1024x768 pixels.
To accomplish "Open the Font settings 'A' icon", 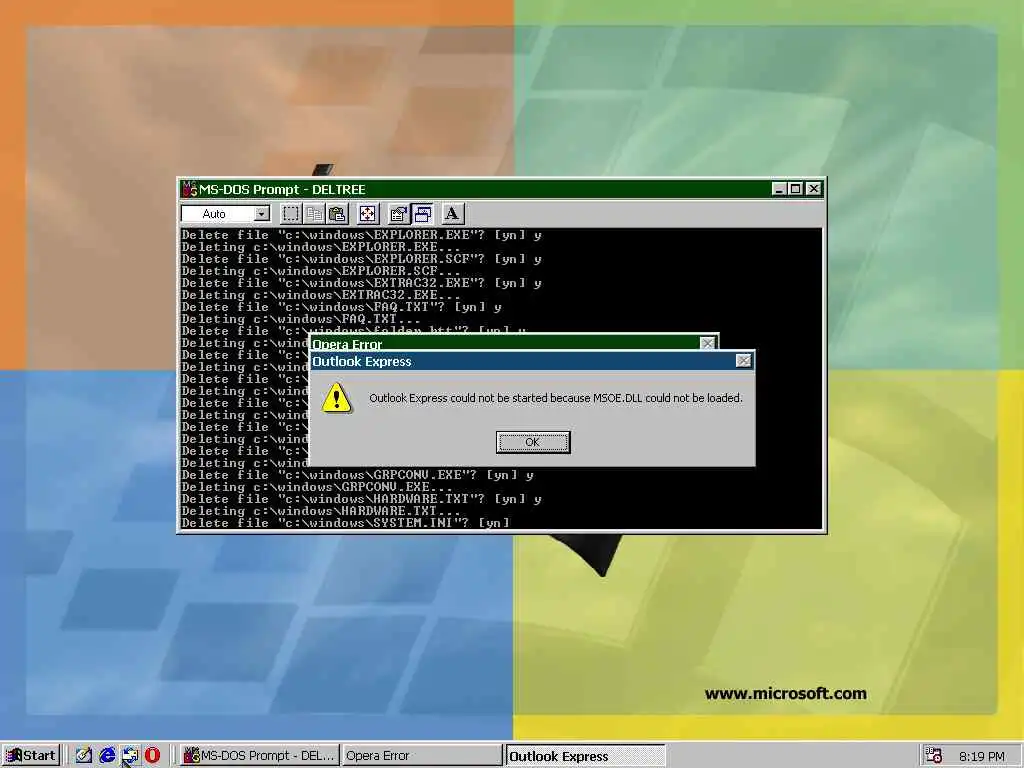I will click(x=452, y=214).
